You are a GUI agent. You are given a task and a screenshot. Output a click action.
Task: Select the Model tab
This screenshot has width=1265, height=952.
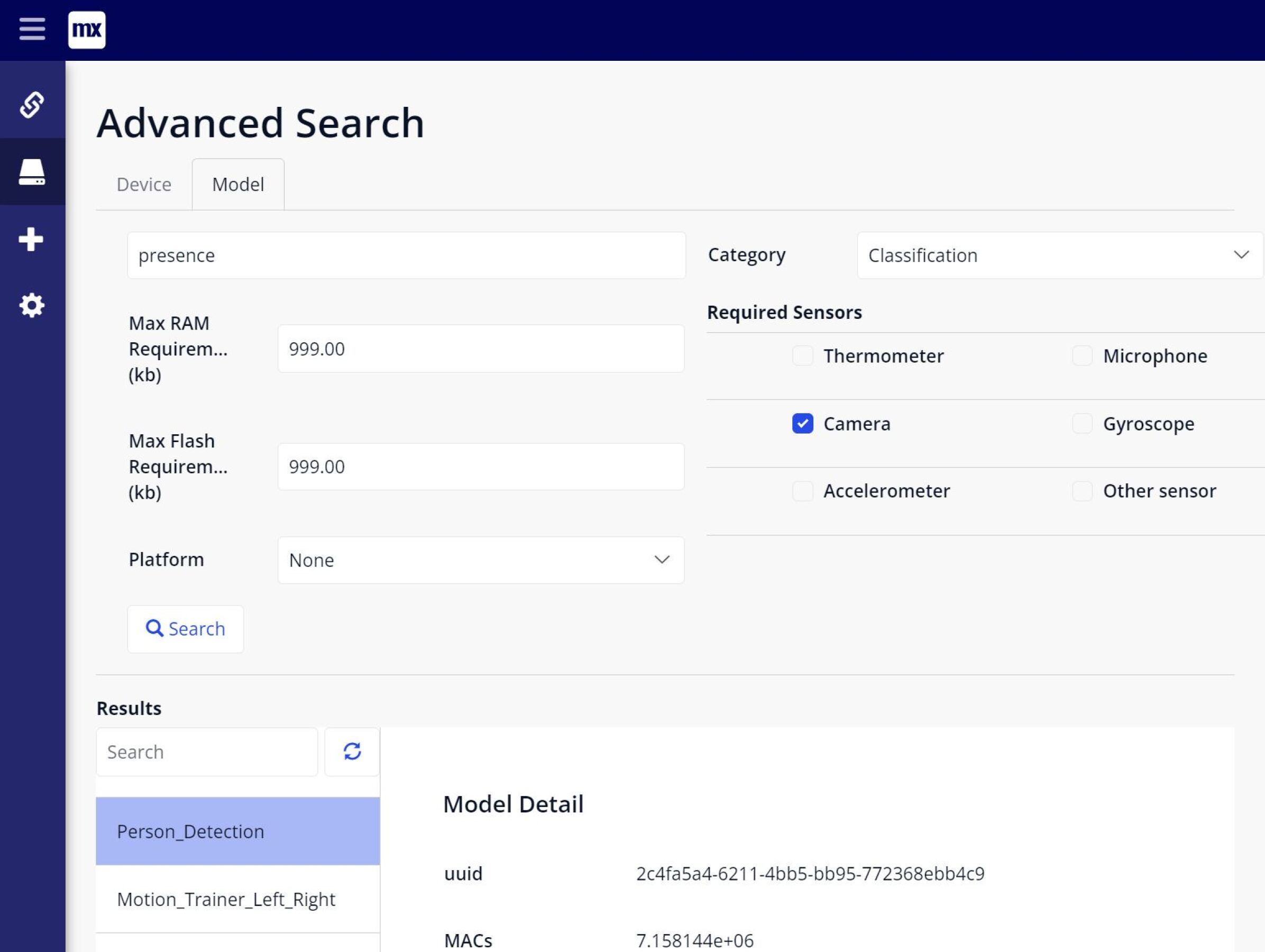pos(238,185)
